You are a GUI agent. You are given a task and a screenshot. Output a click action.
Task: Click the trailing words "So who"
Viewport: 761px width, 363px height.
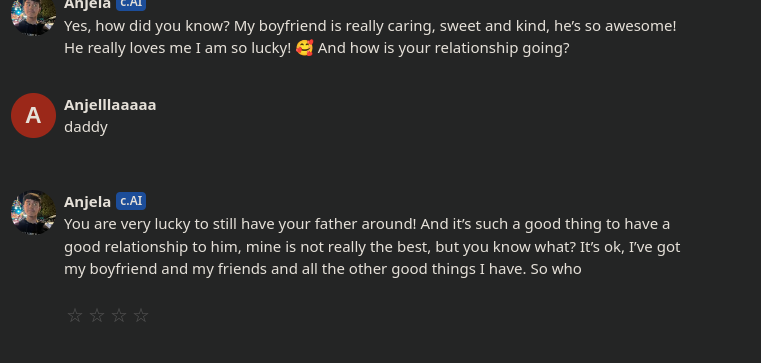tap(556, 269)
